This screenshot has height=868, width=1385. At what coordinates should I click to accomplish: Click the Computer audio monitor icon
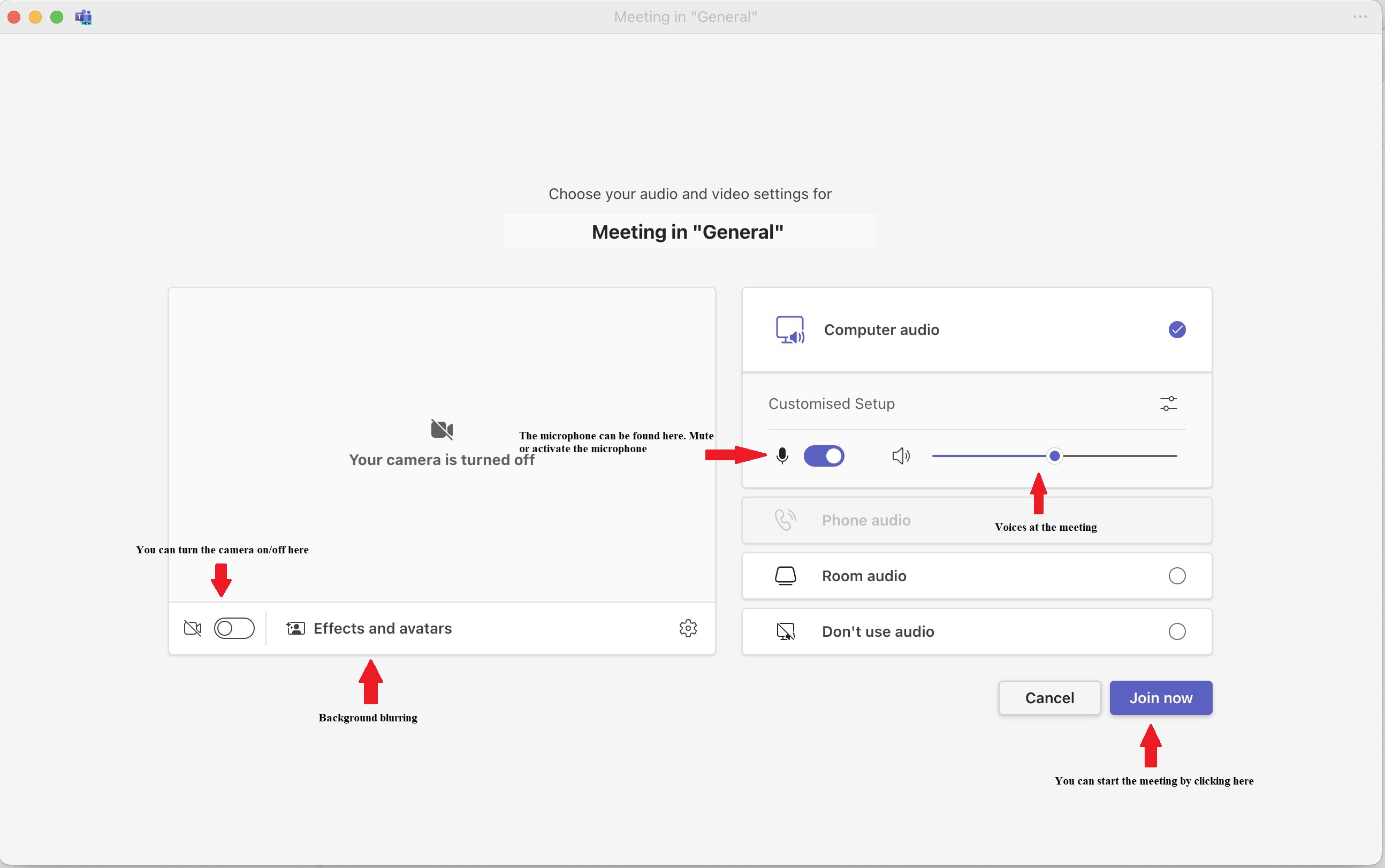coord(790,330)
